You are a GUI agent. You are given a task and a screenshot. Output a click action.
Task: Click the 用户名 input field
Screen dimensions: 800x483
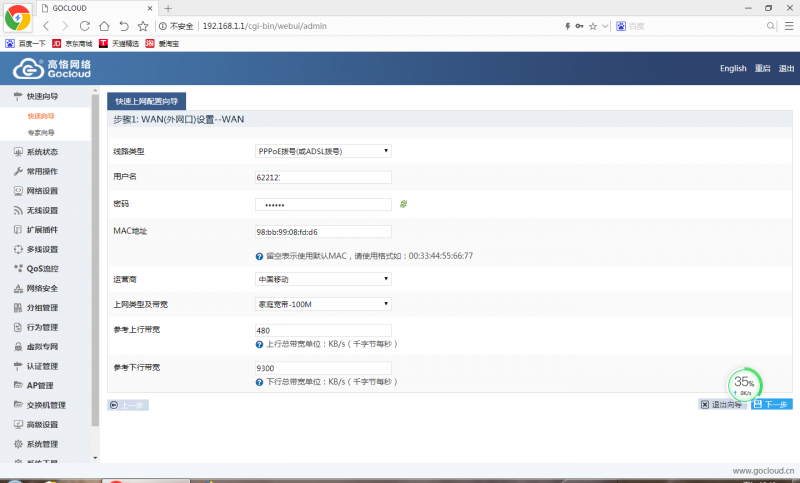pos(323,177)
